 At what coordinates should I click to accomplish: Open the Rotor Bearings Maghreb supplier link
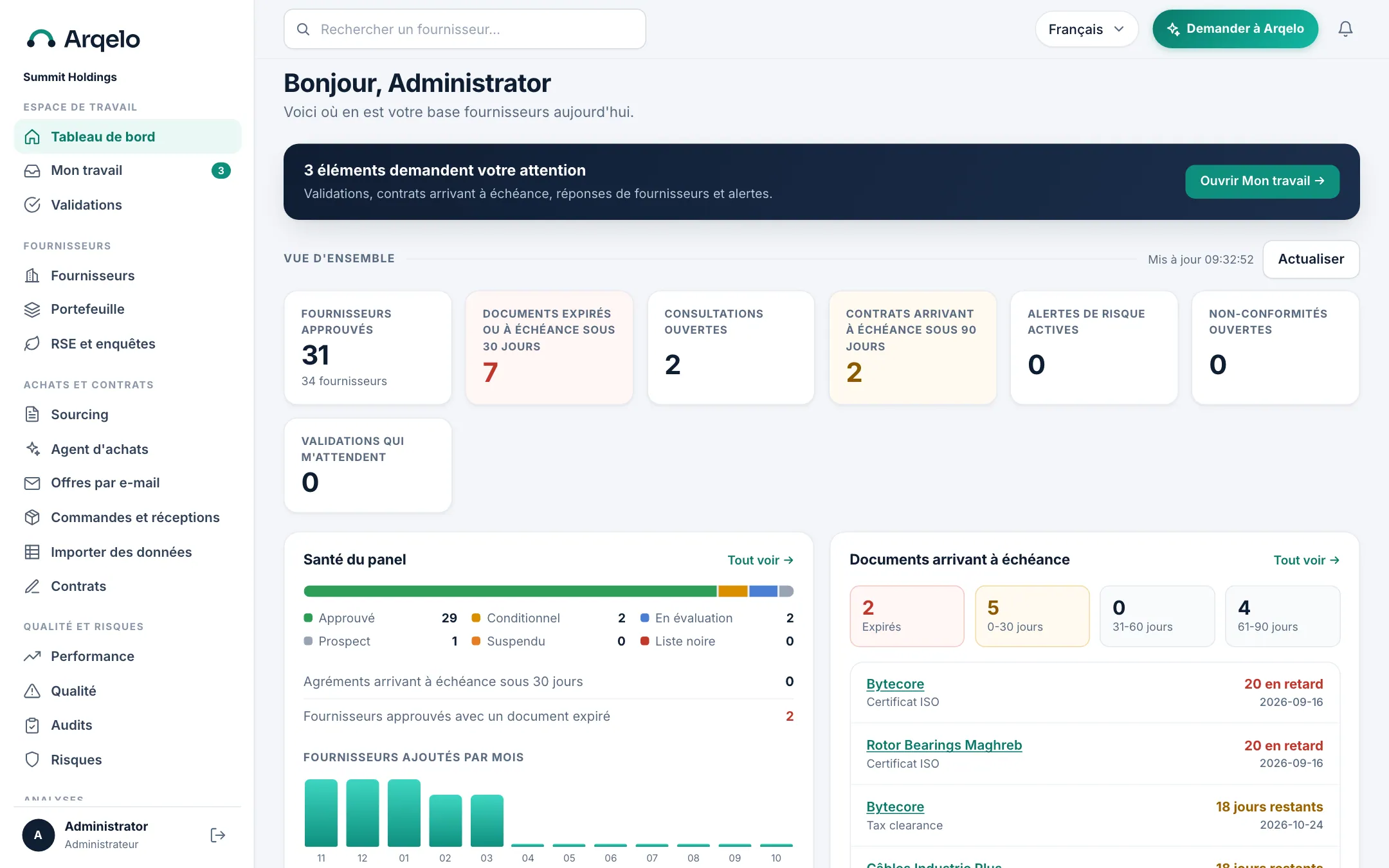point(944,745)
